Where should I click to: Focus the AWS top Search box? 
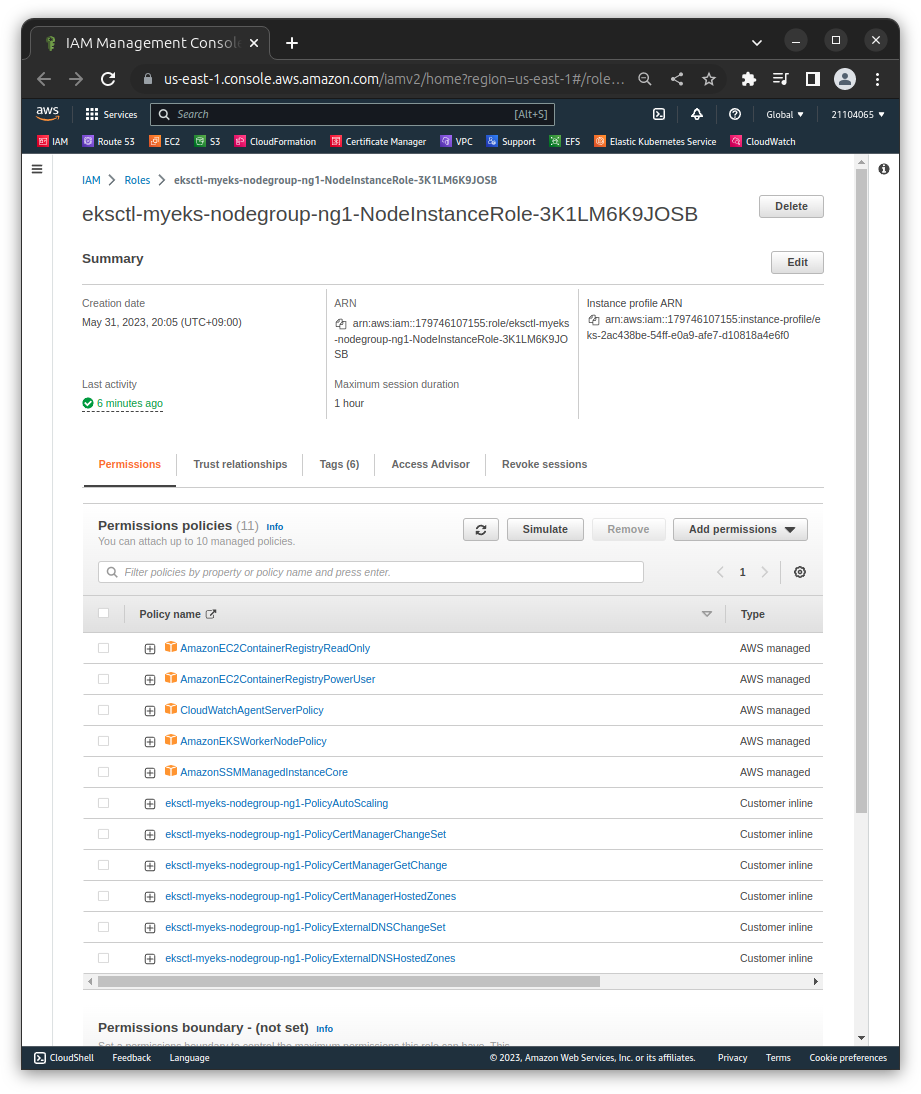coord(352,114)
